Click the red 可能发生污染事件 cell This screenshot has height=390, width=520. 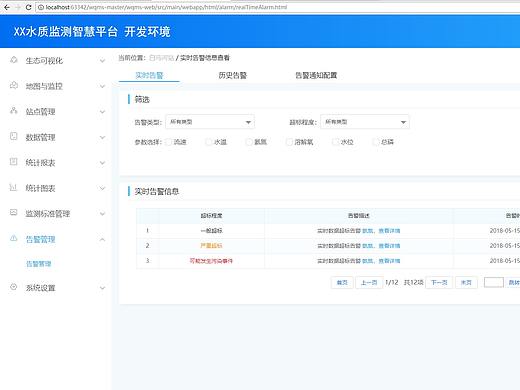tap(211, 261)
